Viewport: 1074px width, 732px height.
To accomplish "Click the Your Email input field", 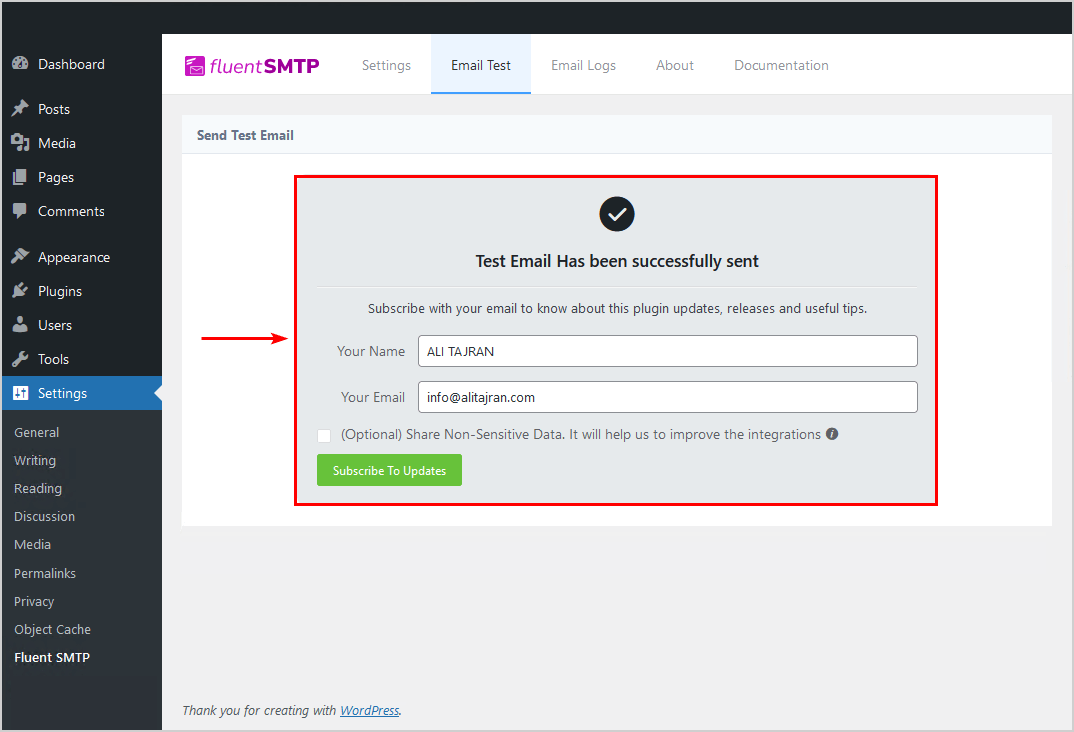I will click(668, 397).
